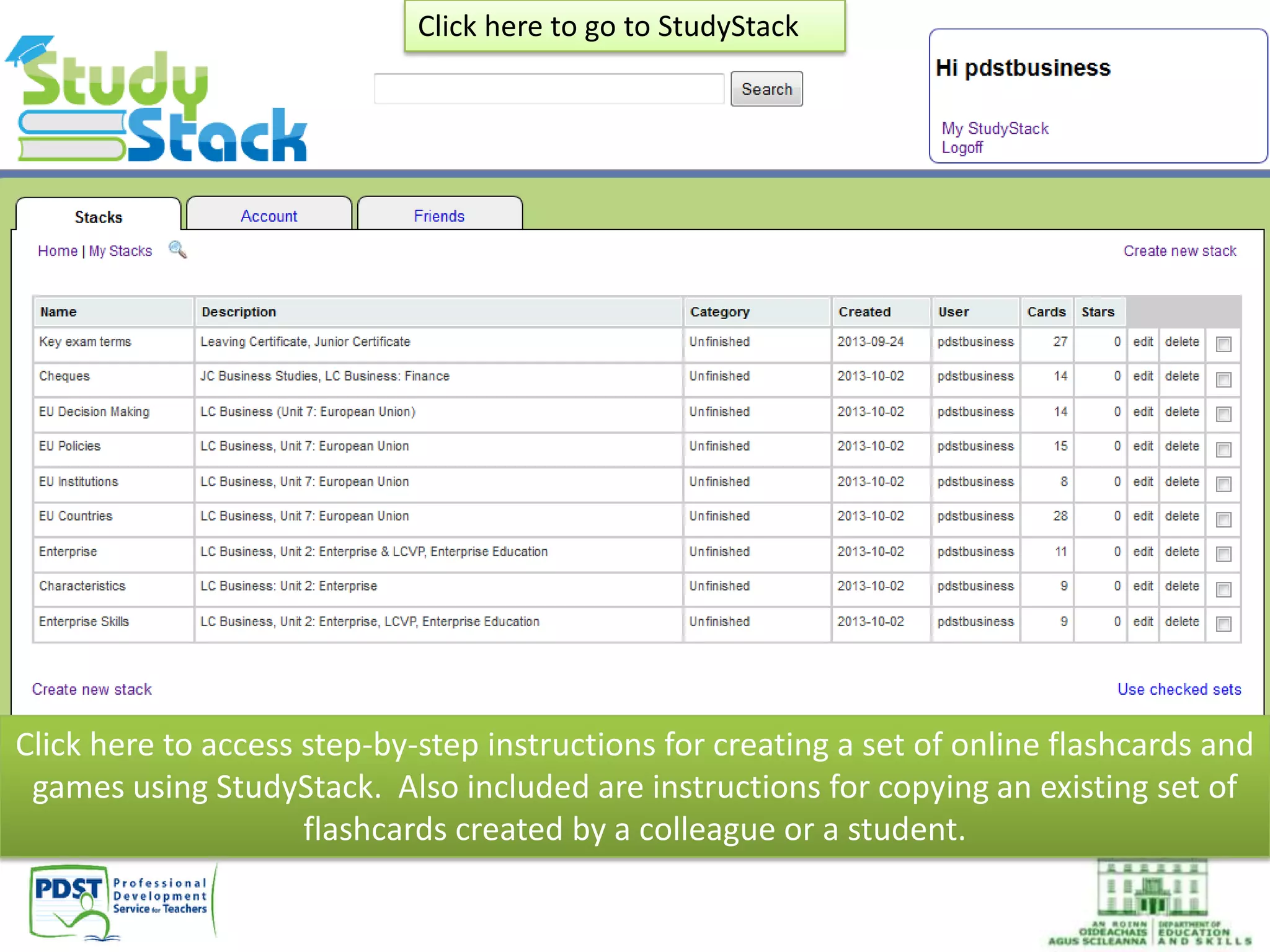Image resolution: width=1270 pixels, height=952 pixels.
Task: Open the 'EU Institutions' stack name
Action: pos(78,482)
